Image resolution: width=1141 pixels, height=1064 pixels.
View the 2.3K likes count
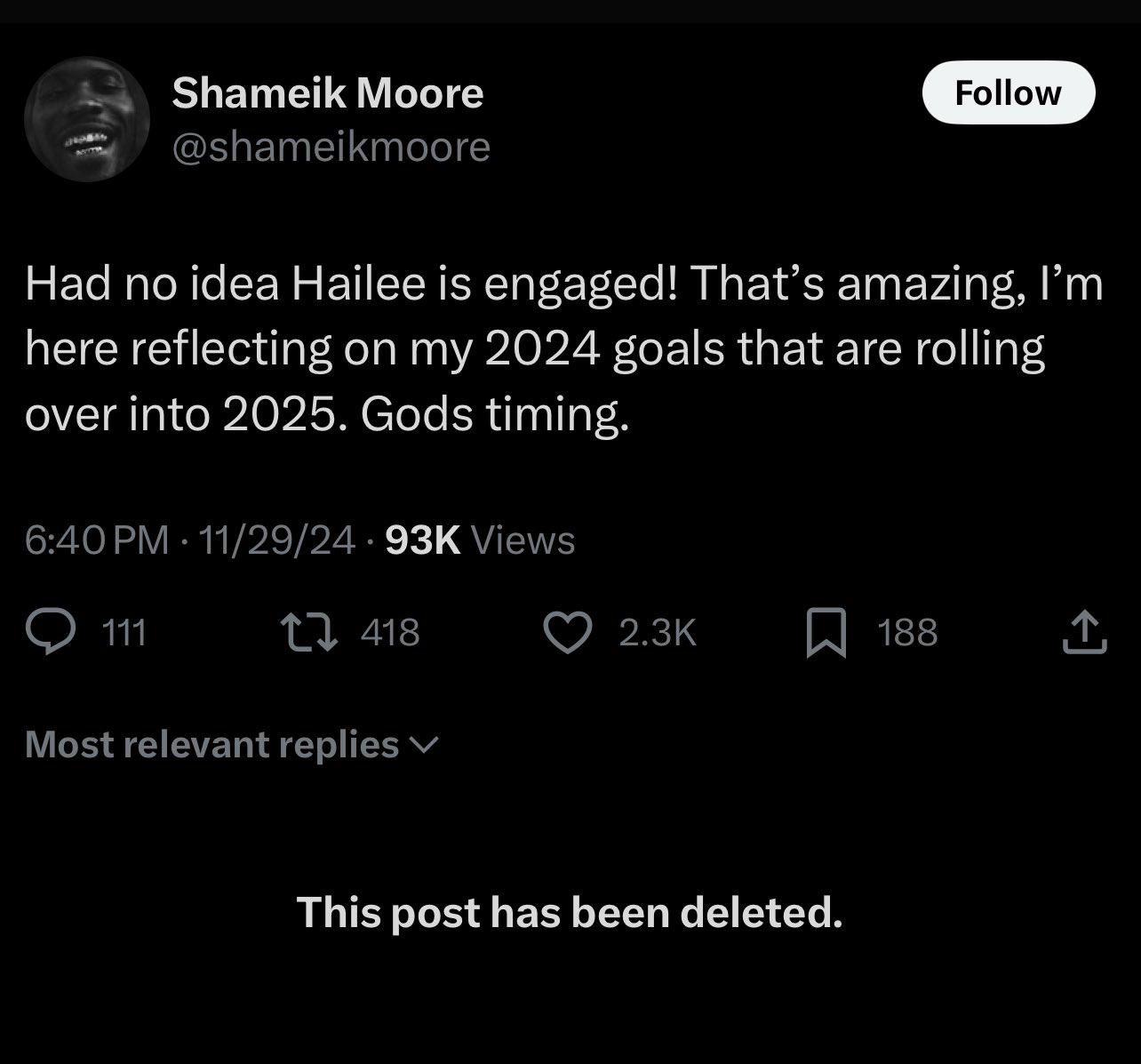click(658, 632)
